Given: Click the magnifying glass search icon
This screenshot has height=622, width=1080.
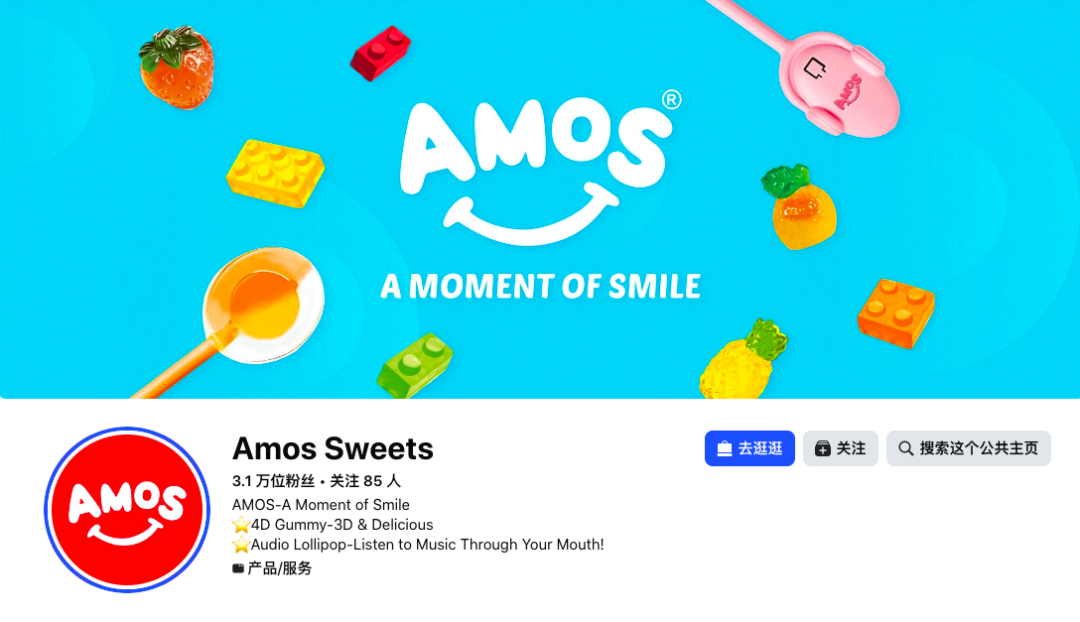Looking at the screenshot, I should [906, 449].
